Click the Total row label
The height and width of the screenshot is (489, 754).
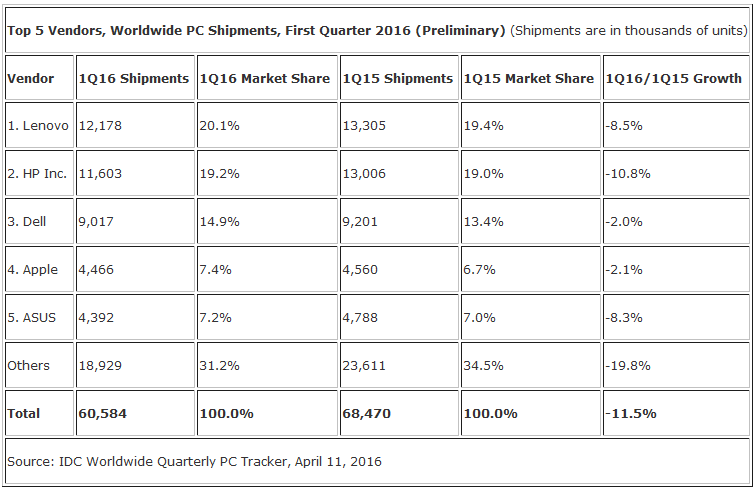(25, 413)
